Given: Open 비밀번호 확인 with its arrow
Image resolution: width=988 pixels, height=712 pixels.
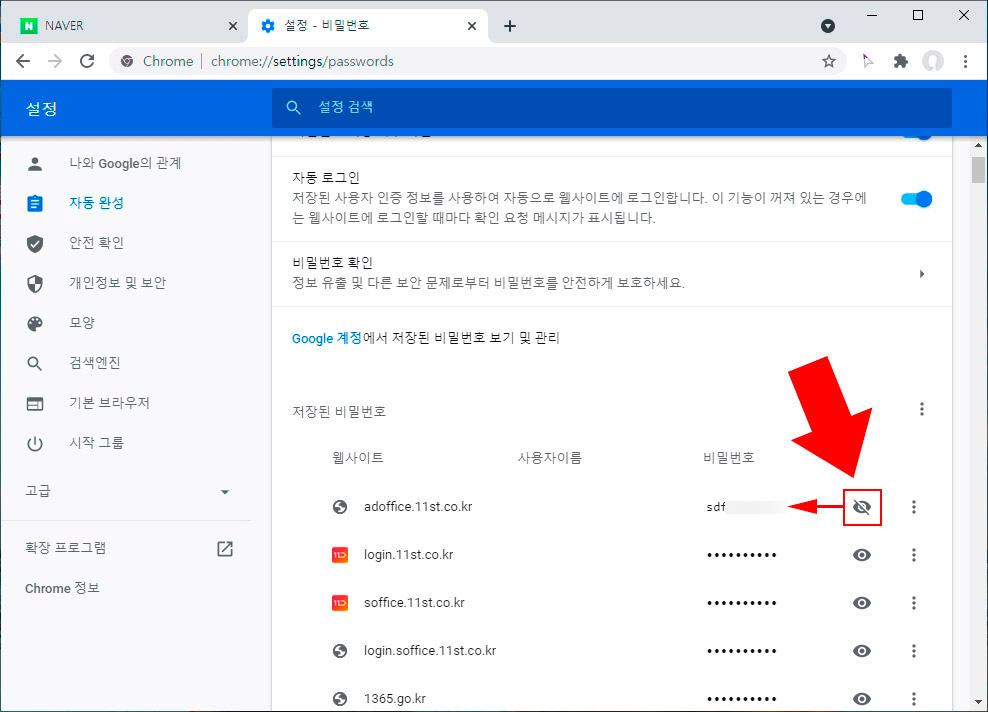Looking at the screenshot, I should point(921,273).
